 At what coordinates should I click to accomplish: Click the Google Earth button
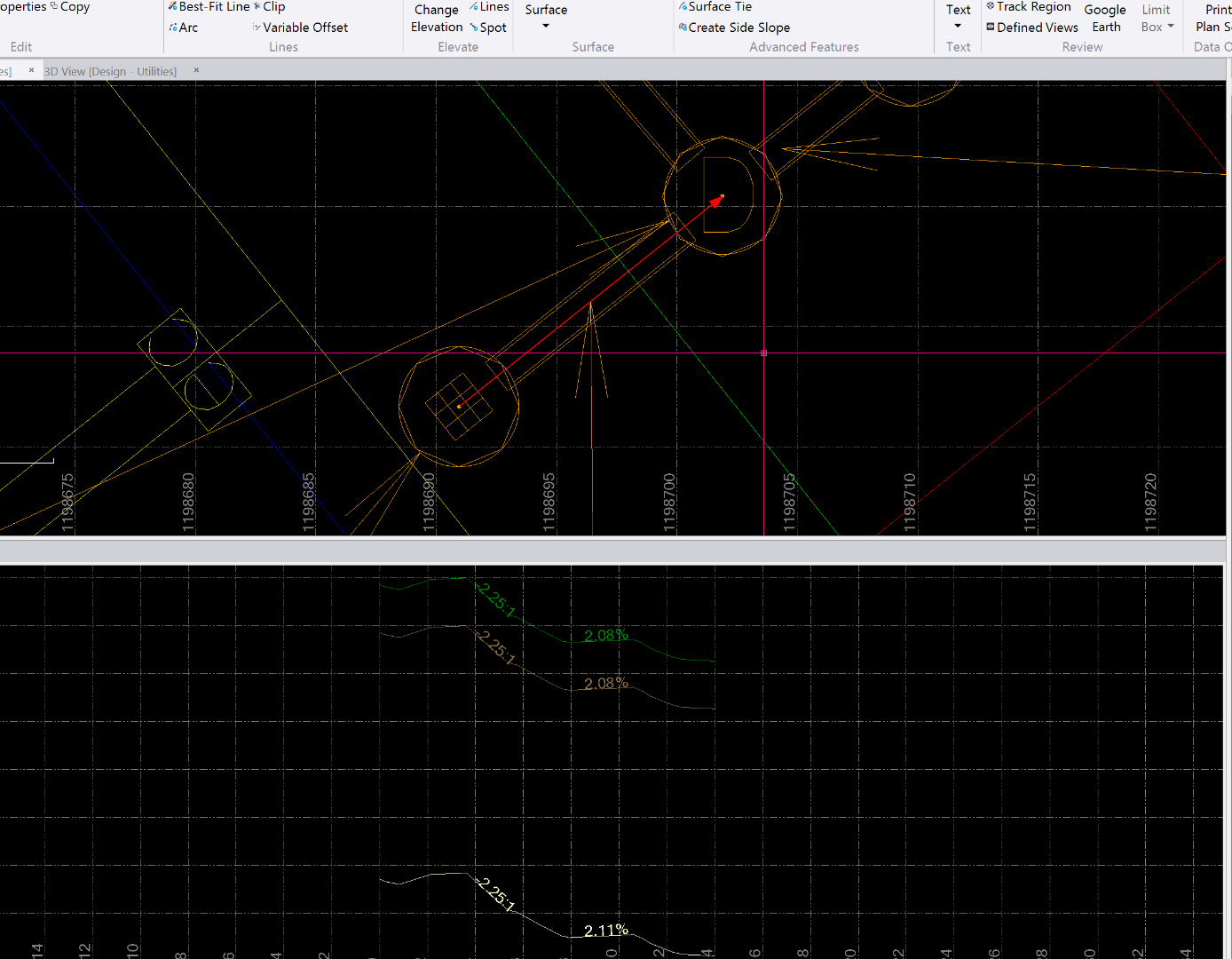(x=1105, y=19)
